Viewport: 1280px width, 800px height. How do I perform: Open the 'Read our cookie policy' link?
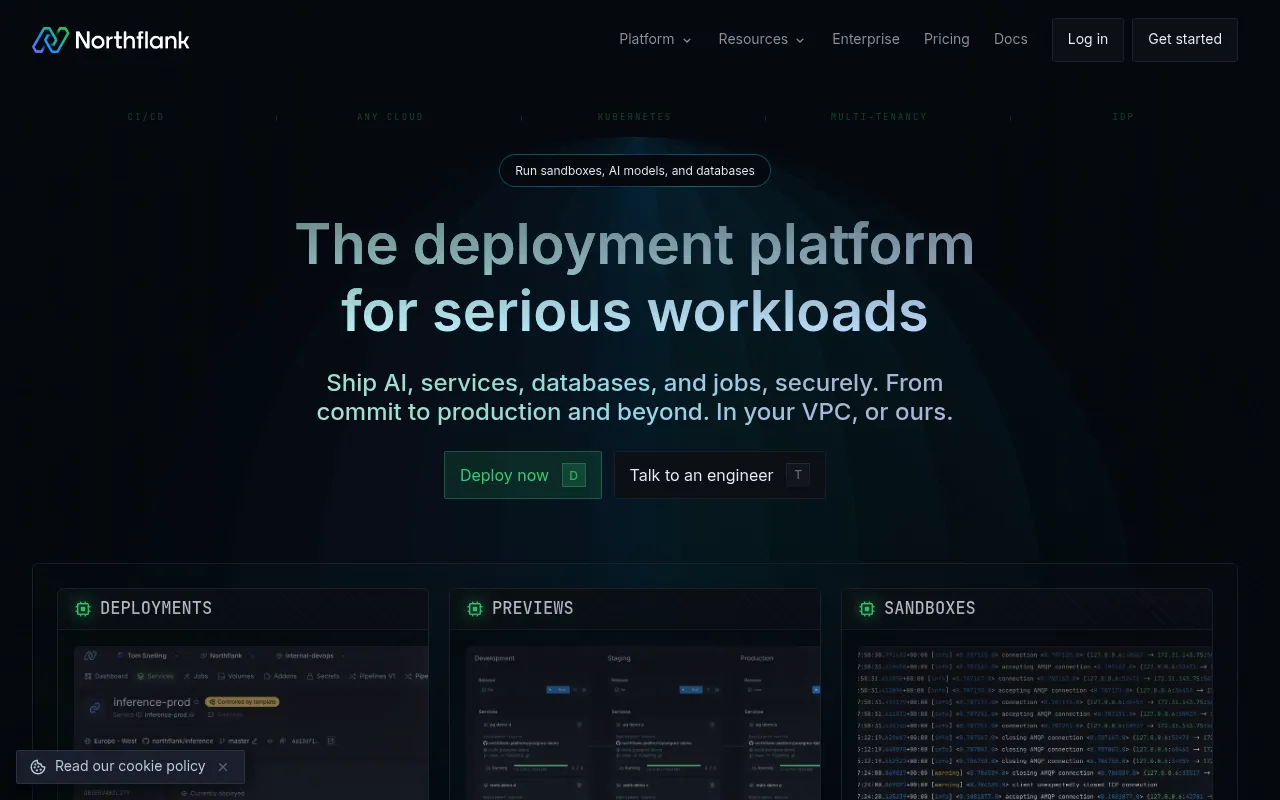tap(130, 766)
